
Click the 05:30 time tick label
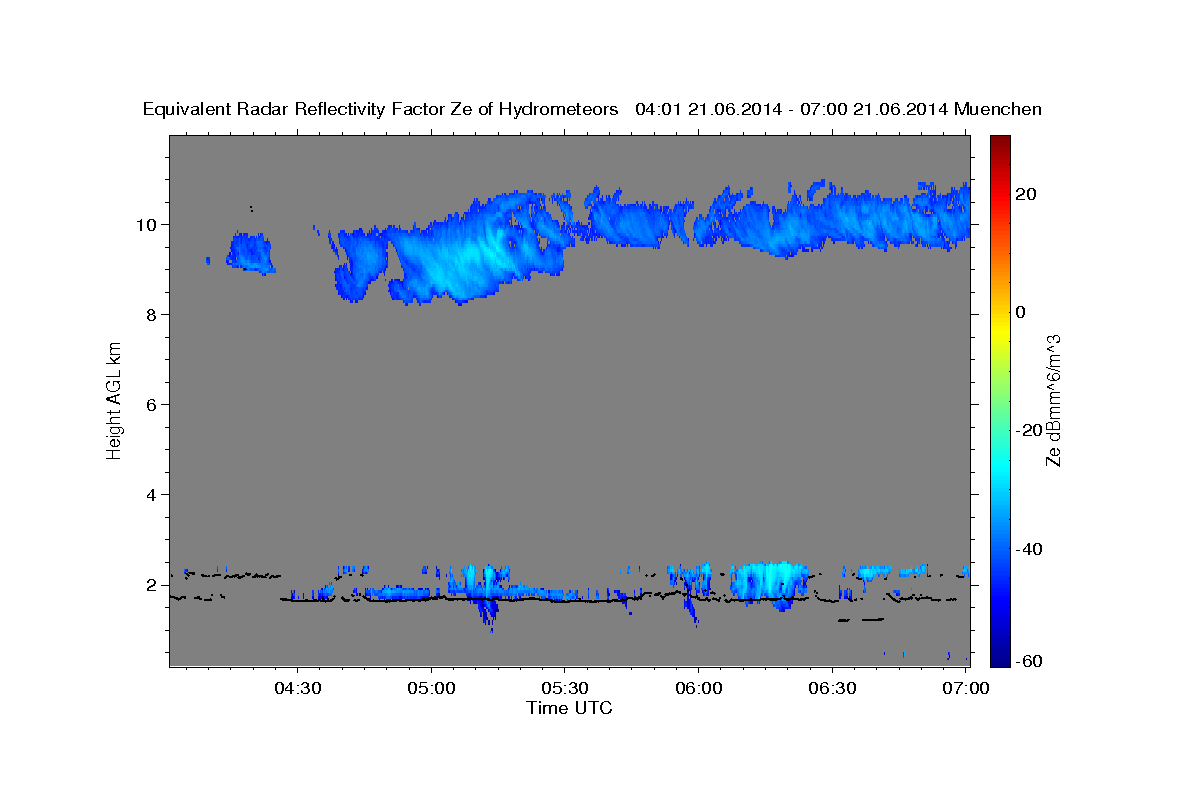[x=565, y=688]
